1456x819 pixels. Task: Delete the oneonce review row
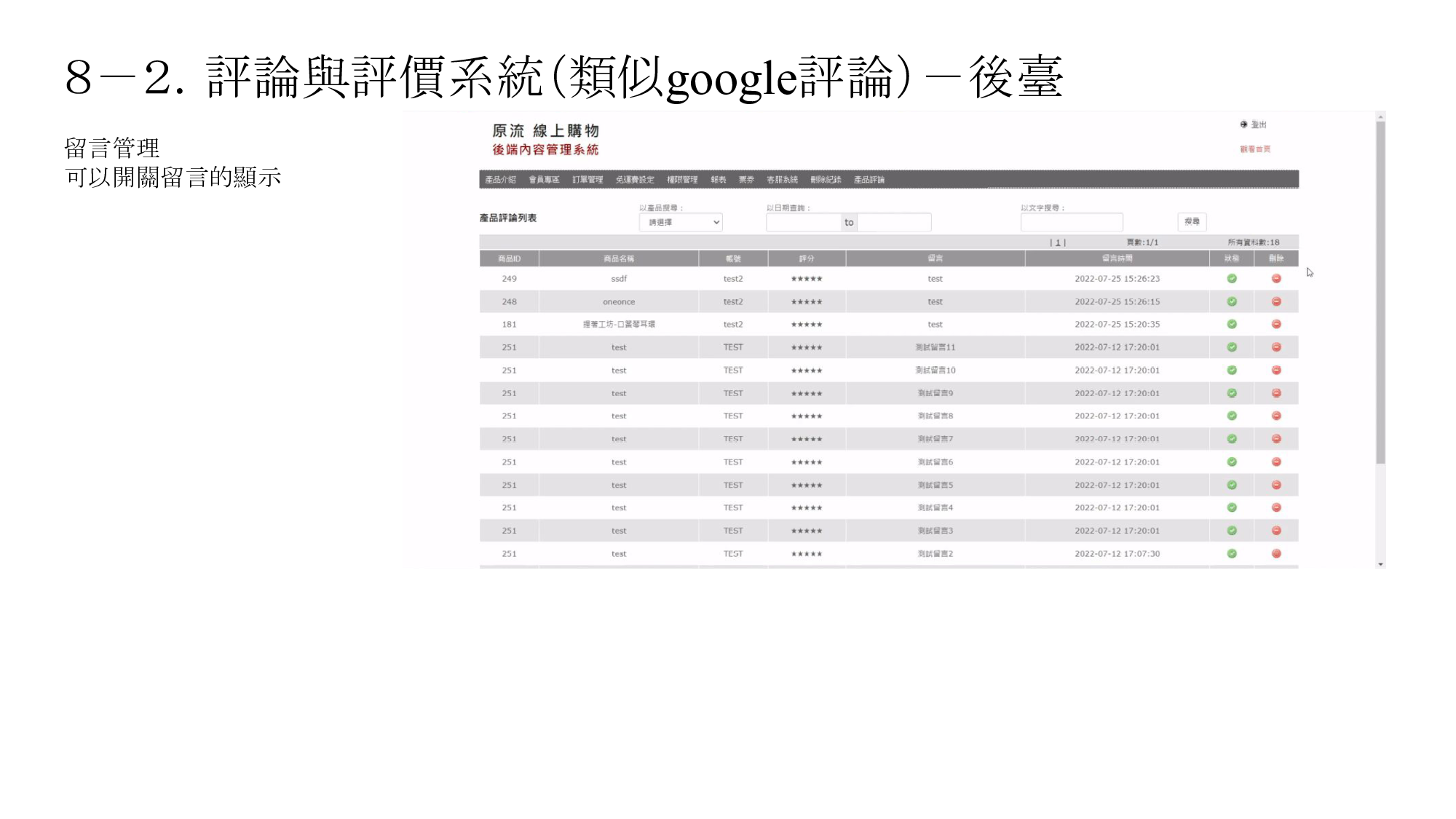[x=1276, y=301]
